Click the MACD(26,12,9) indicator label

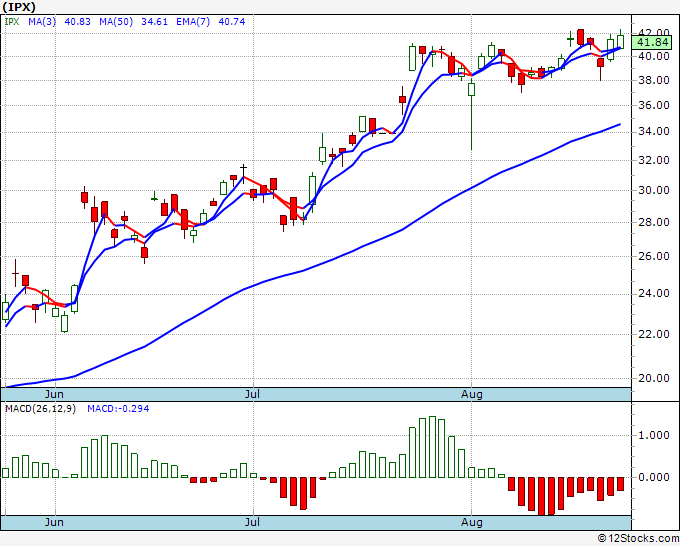40,409
